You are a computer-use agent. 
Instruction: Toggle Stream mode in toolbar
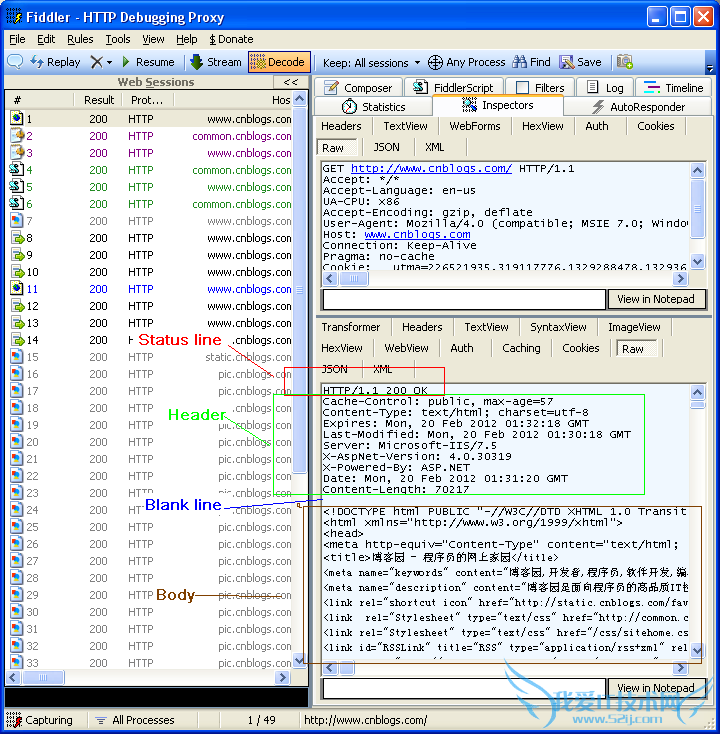click(x=215, y=62)
